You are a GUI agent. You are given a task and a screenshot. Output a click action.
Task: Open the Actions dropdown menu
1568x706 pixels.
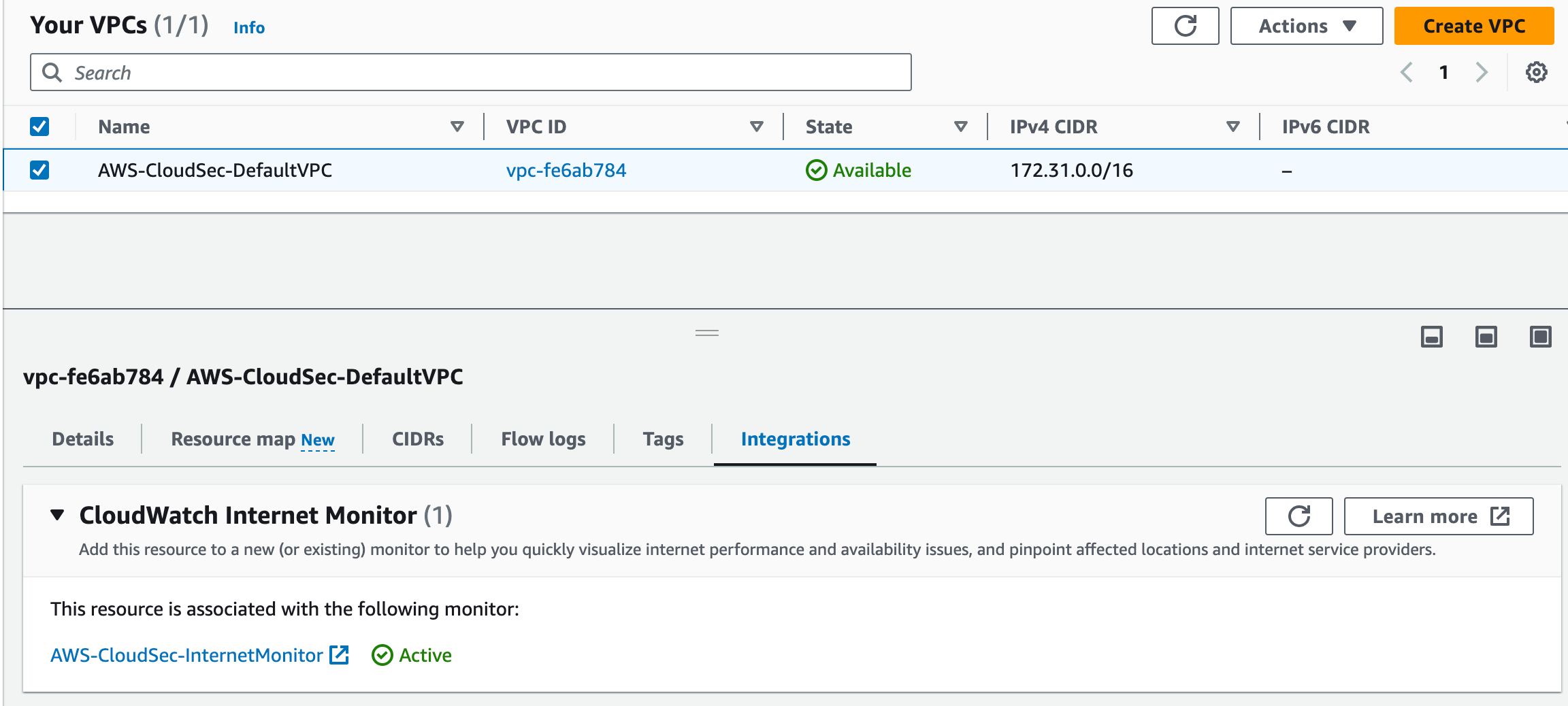click(1307, 26)
